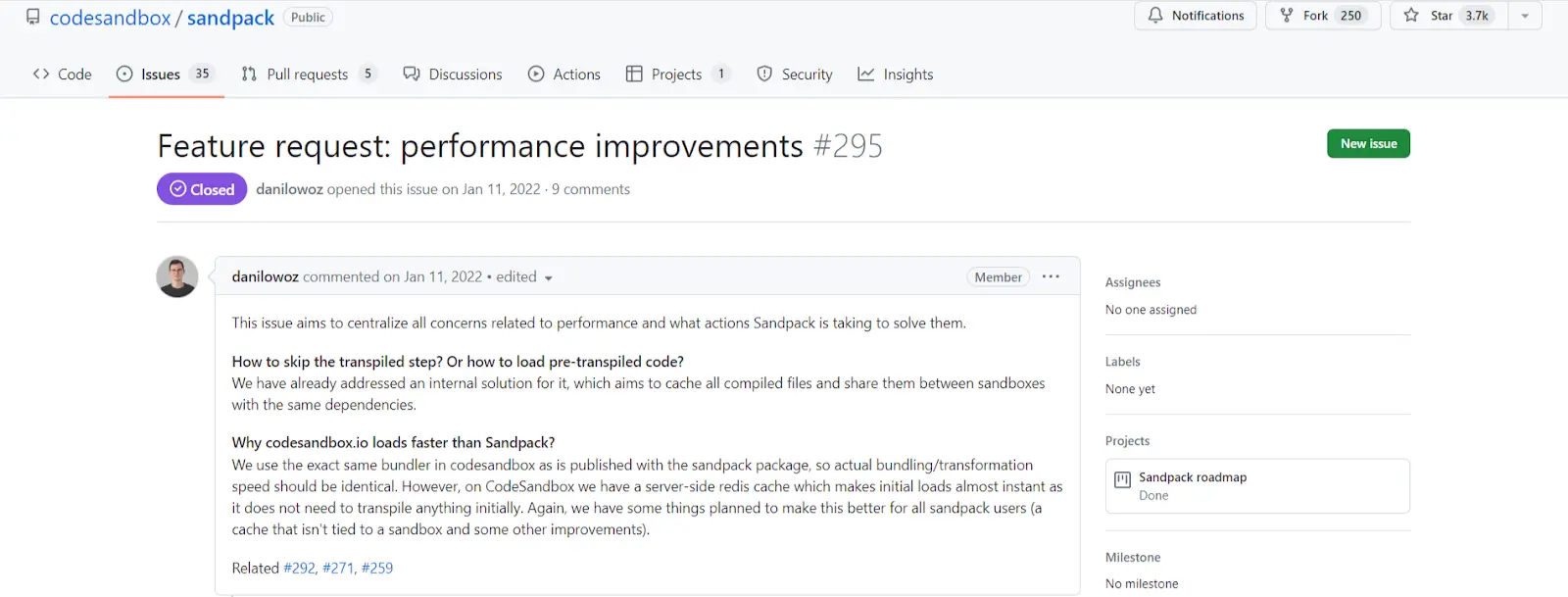Select the Discussions speech bubble icon
1568x597 pixels.
412,73
